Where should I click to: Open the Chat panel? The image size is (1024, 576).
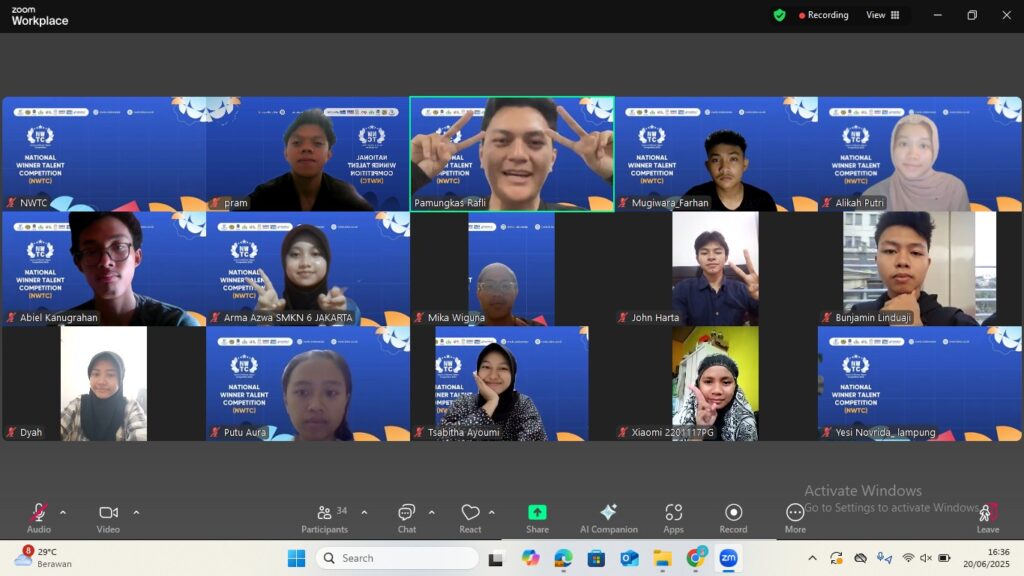tap(407, 519)
